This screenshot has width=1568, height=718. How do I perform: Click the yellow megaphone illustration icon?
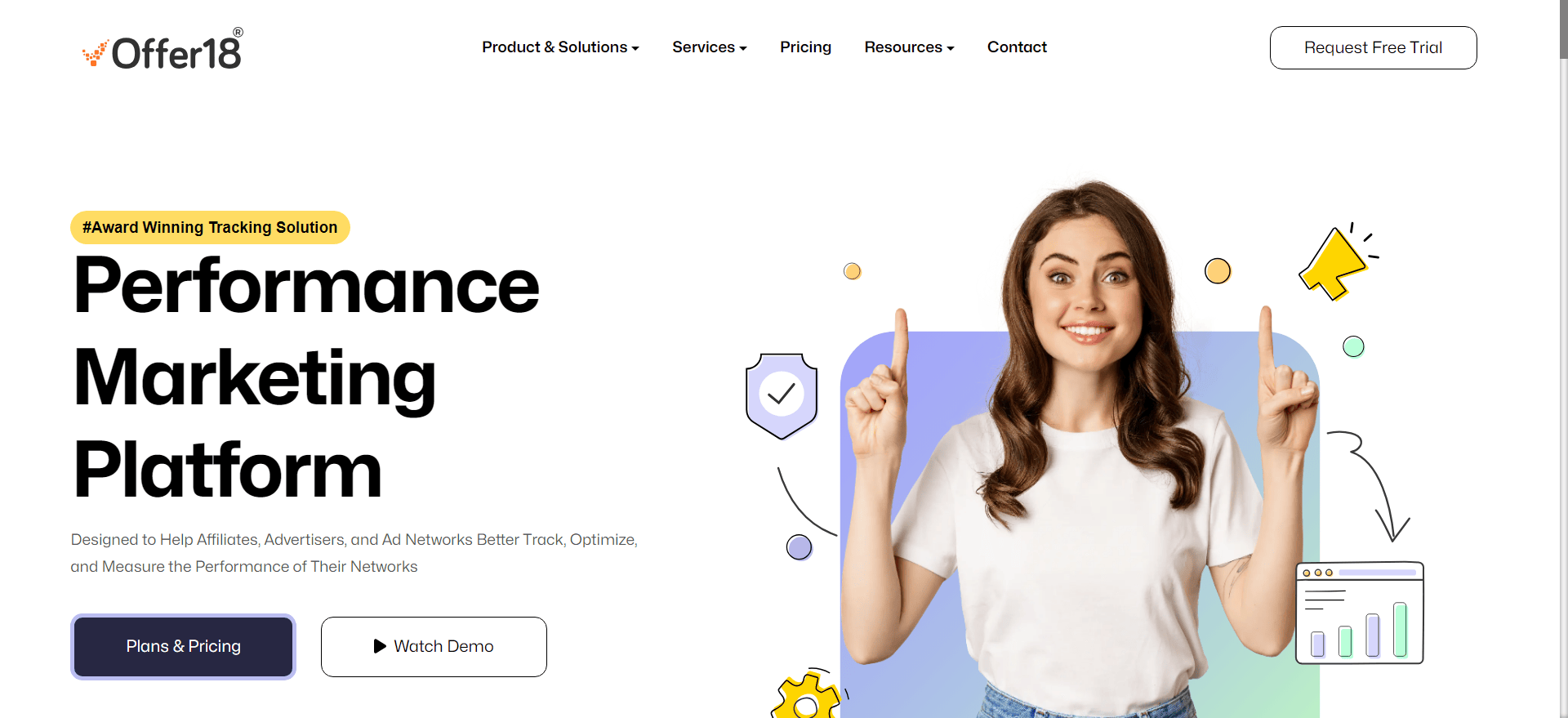(x=1338, y=261)
